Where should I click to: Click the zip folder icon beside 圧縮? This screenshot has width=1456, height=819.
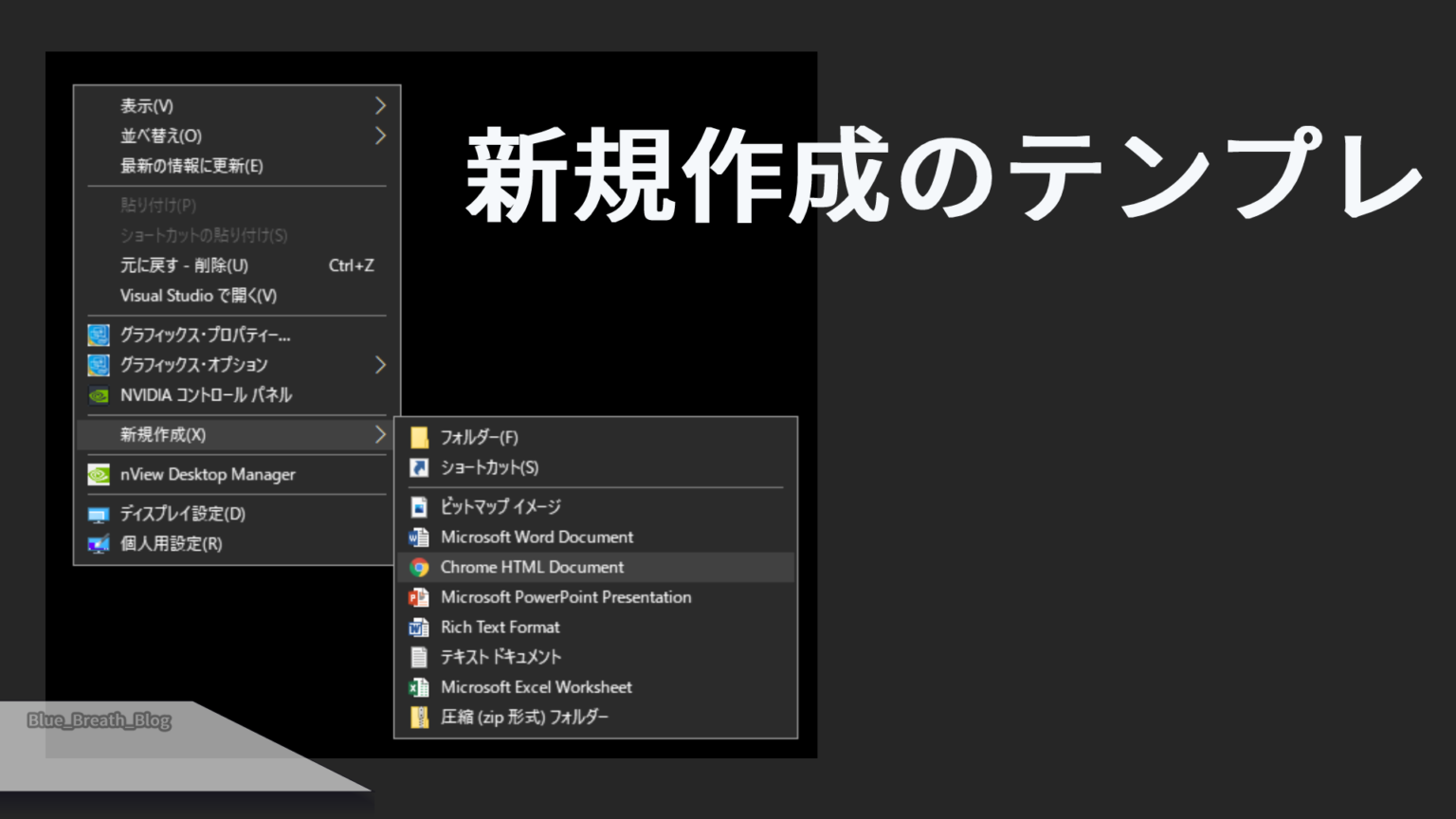[x=419, y=718]
